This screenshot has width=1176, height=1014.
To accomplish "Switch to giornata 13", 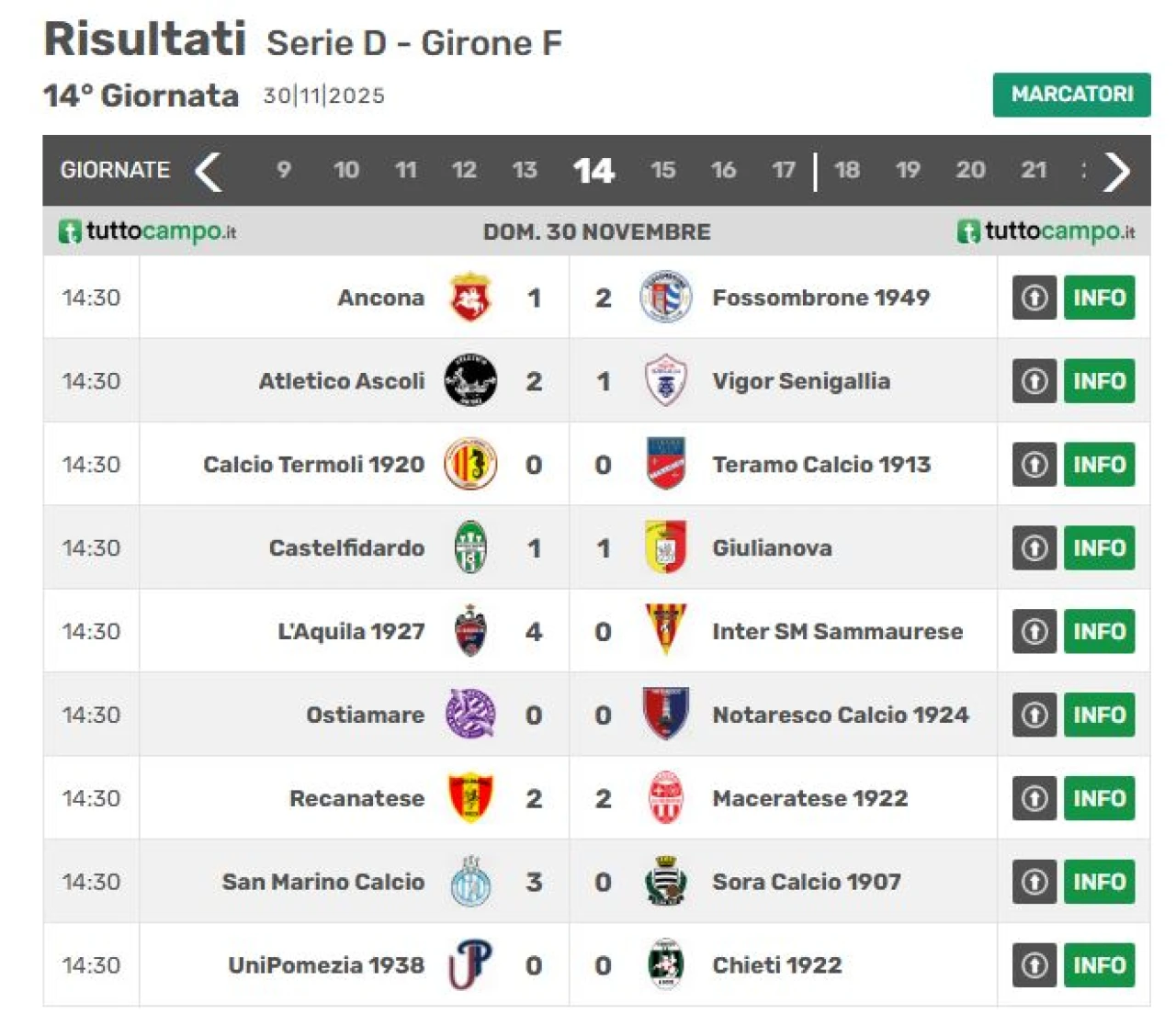I will 525,170.
